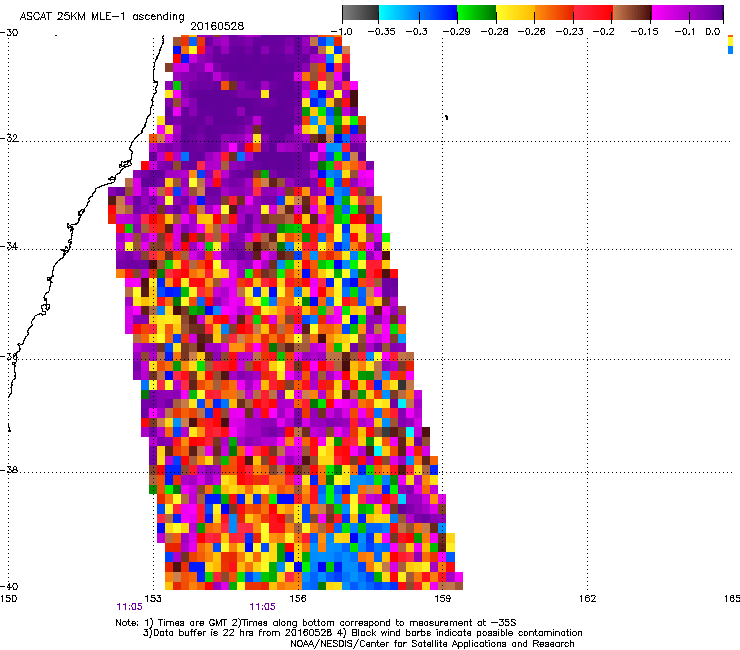This screenshot has width=740, height=650.
Task: Click the 0.0 color scale label
Action: 713,32
